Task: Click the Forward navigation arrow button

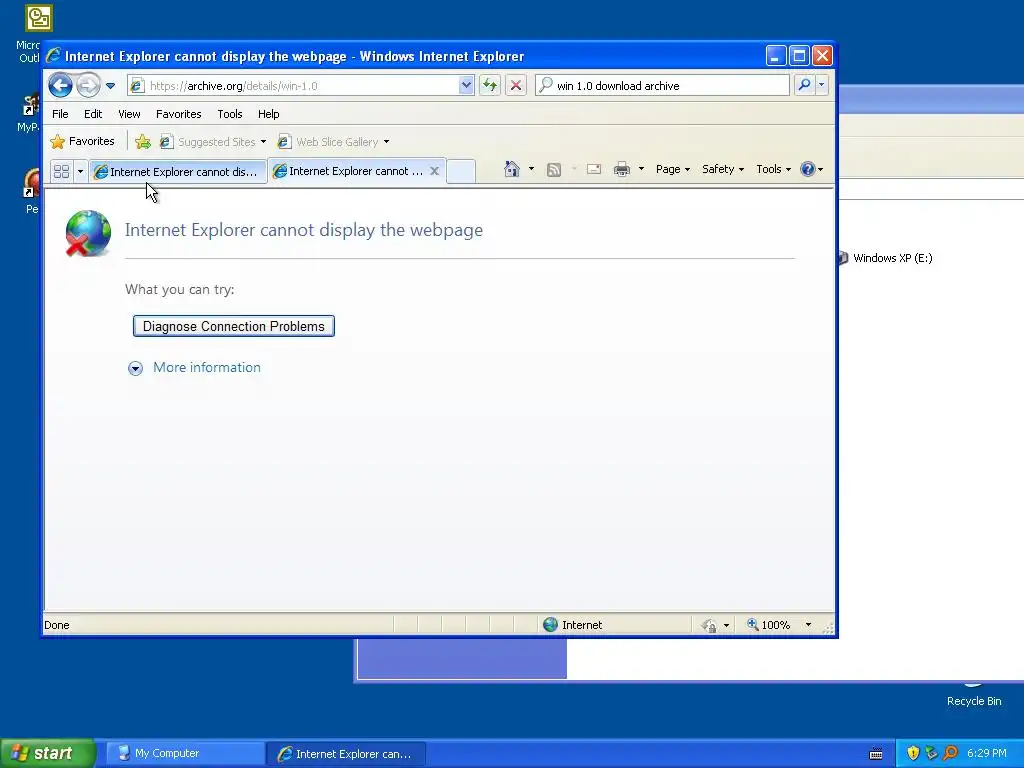Action: 88,86
